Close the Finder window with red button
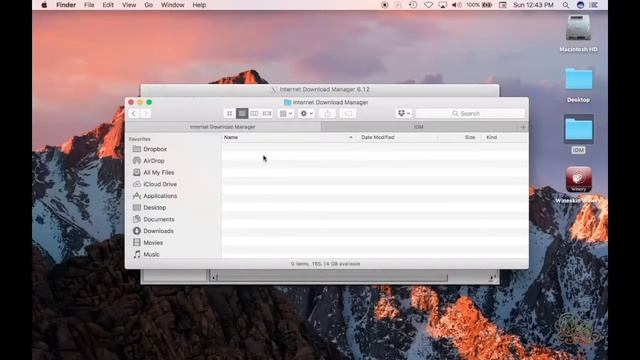 click(x=131, y=102)
